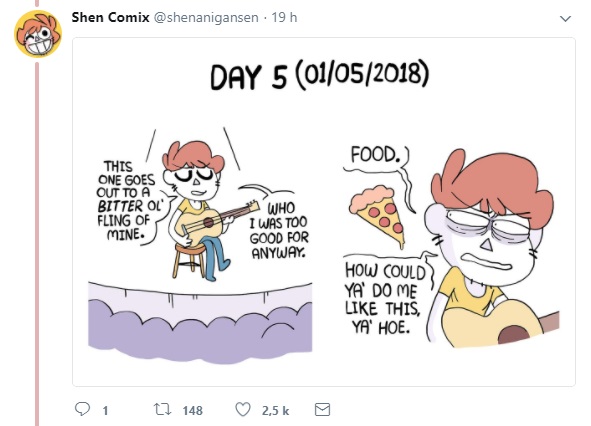This screenshot has width=591, height=426.
Task: Open the tweet's 19 h timestamp
Action: point(284,17)
